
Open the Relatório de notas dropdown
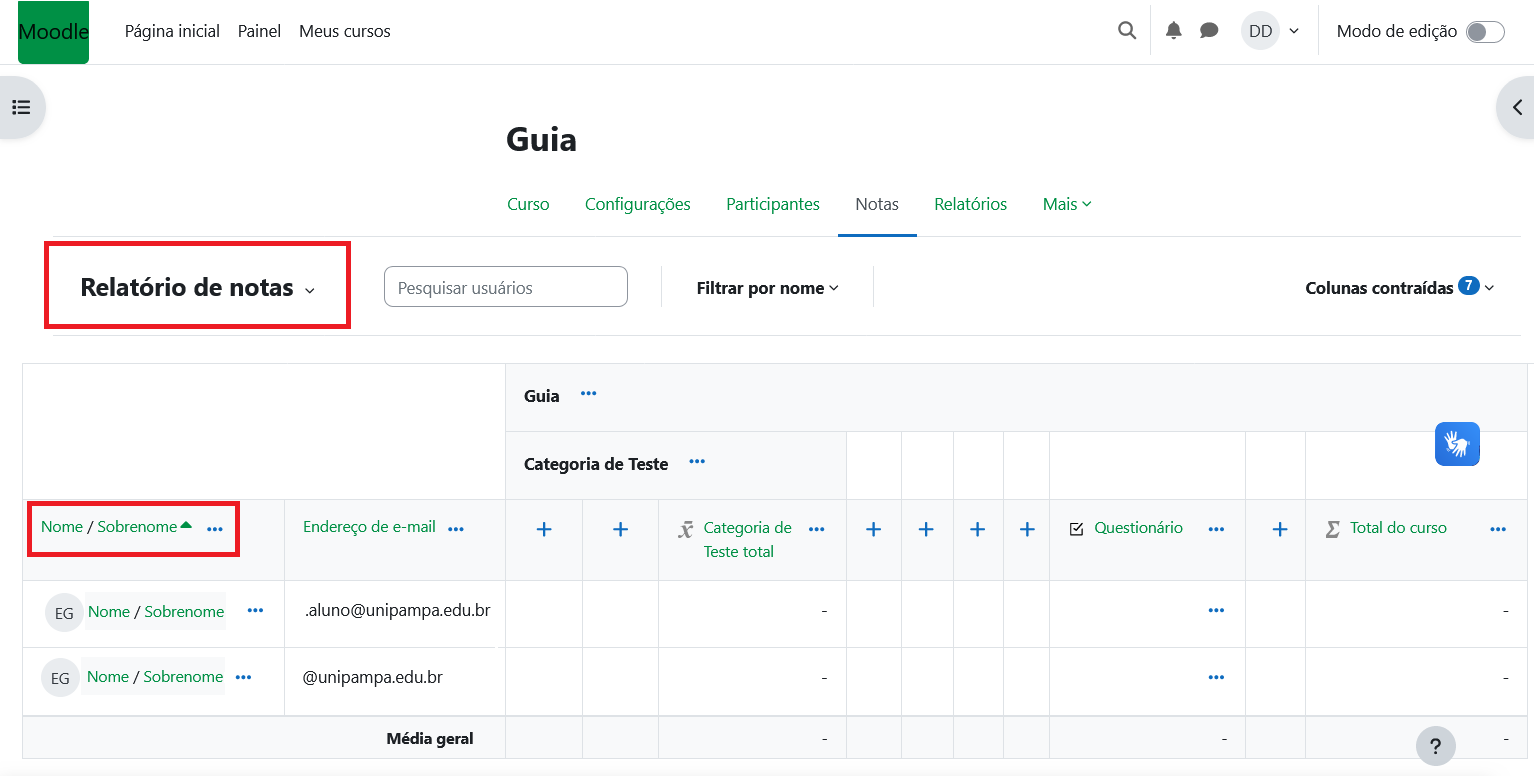coord(197,288)
